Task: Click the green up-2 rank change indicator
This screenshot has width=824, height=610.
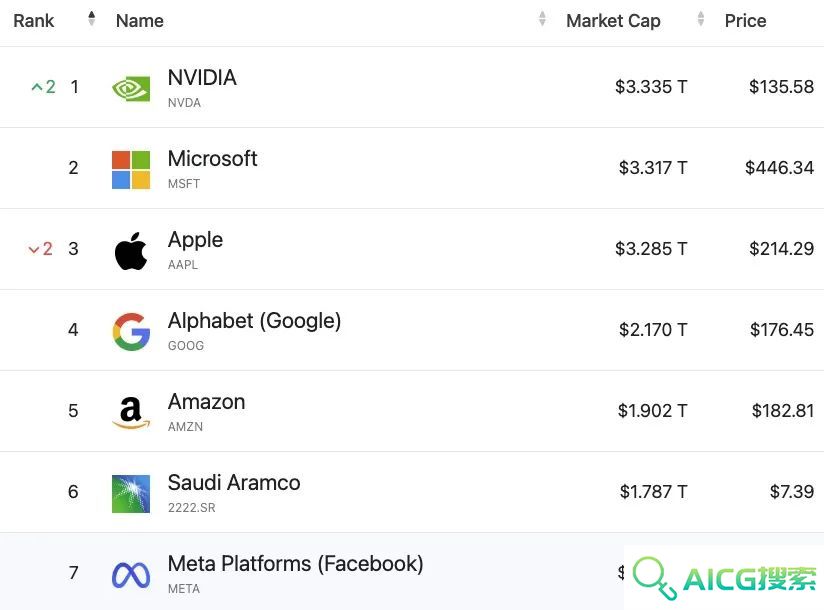Action: click(x=43, y=86)
